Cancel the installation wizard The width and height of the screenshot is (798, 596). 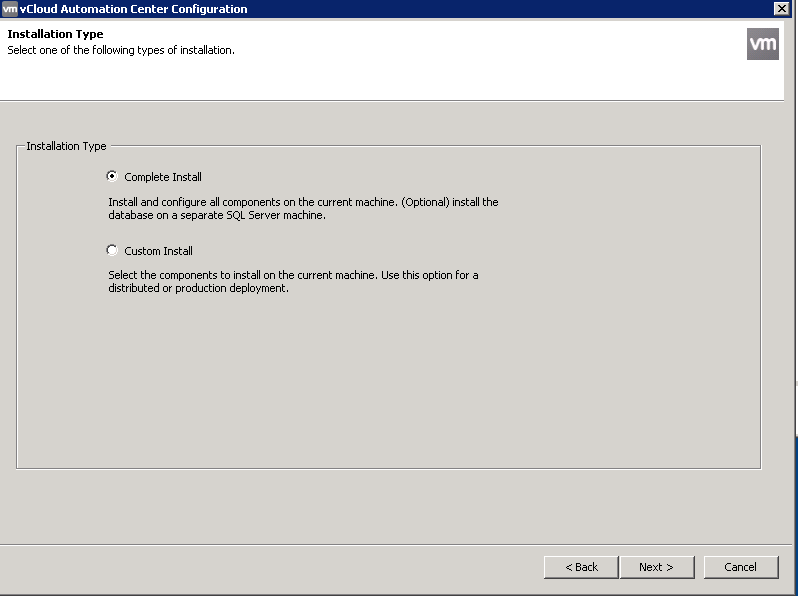[x=740, y=567]
